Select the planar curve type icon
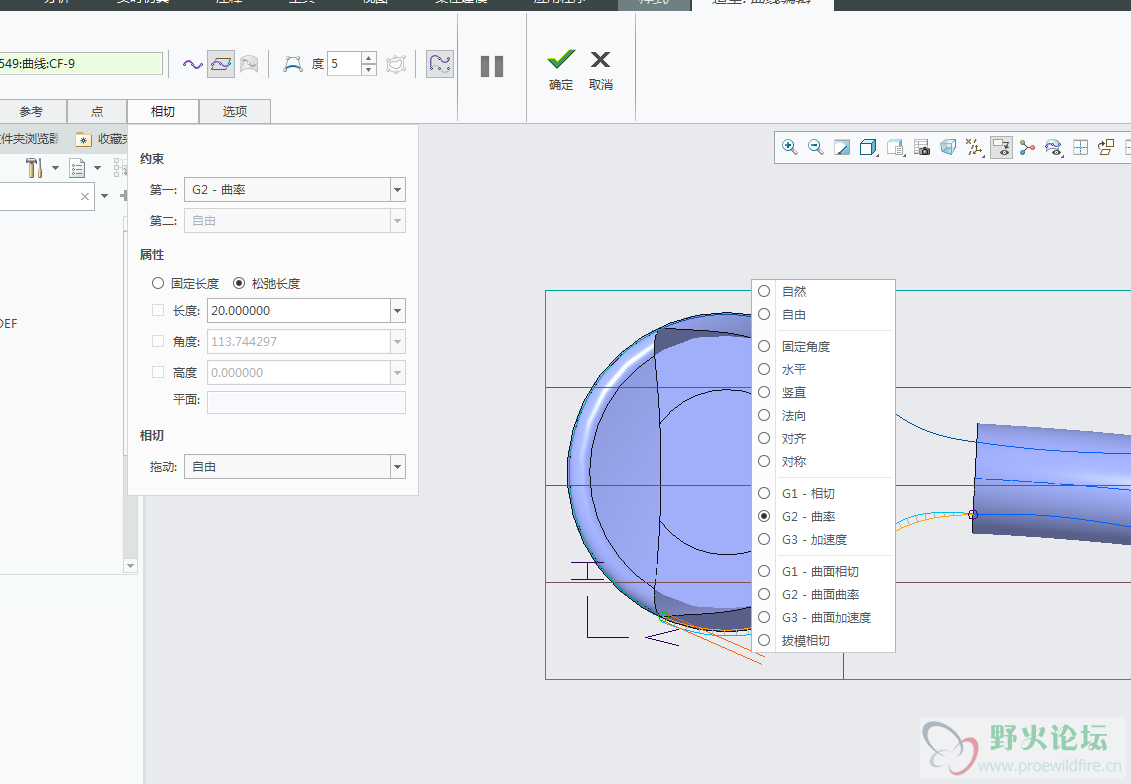Viewport: 1131px width, 784px height. click(x=221, y=64)
